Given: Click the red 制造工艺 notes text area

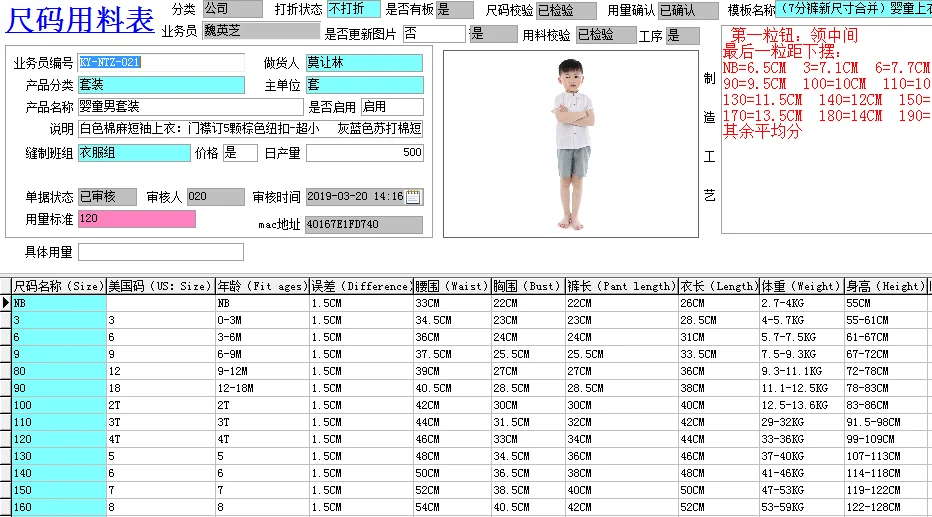Looking at the screenshot, I should tap(826, 130).
